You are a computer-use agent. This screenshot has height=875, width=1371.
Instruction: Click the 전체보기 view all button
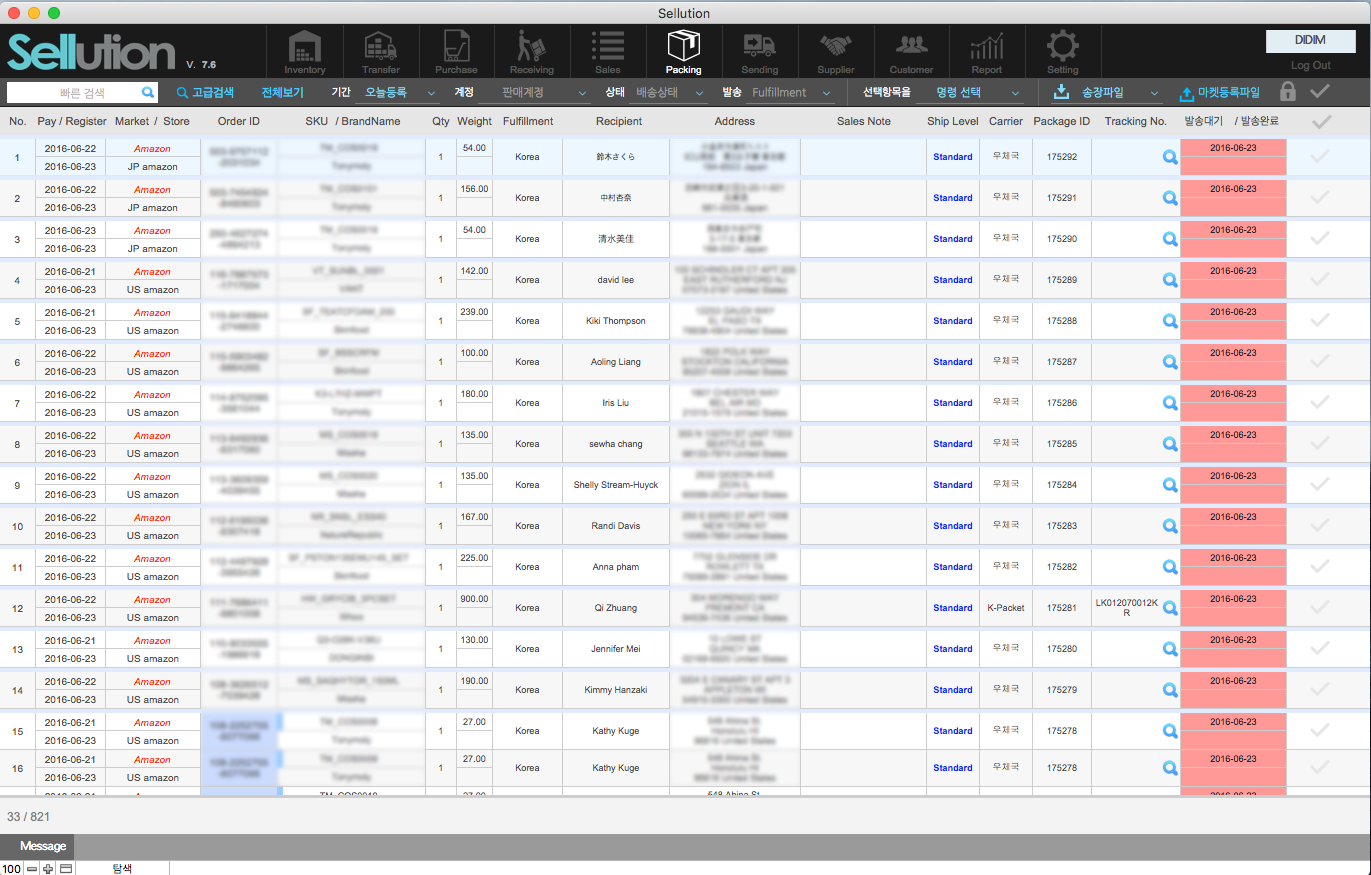[x=282, y=93]
